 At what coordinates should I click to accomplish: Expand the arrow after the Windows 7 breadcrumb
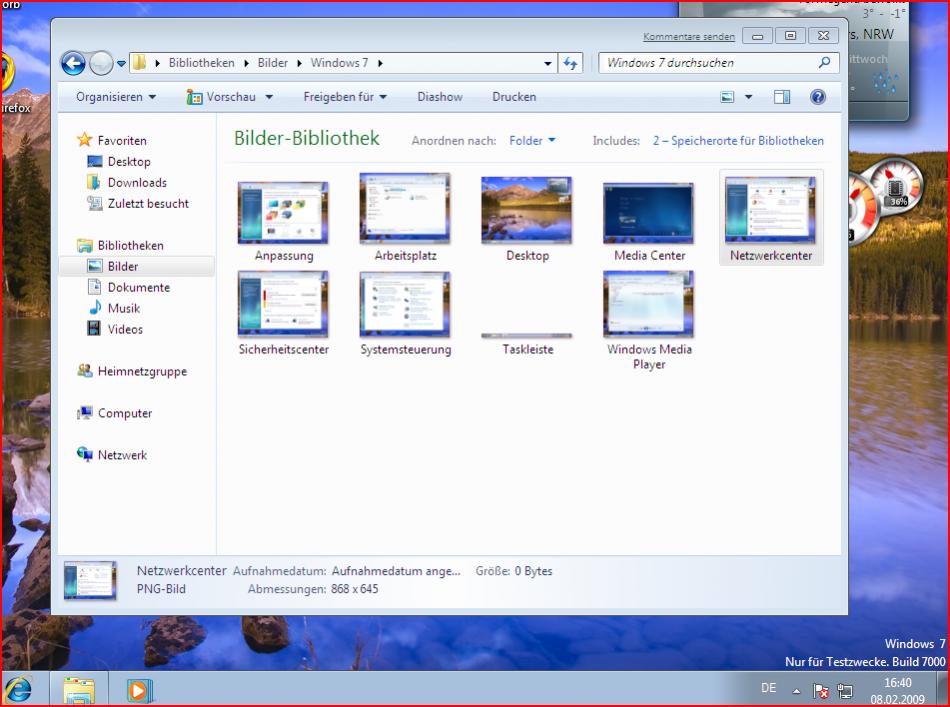coord(380,63)
